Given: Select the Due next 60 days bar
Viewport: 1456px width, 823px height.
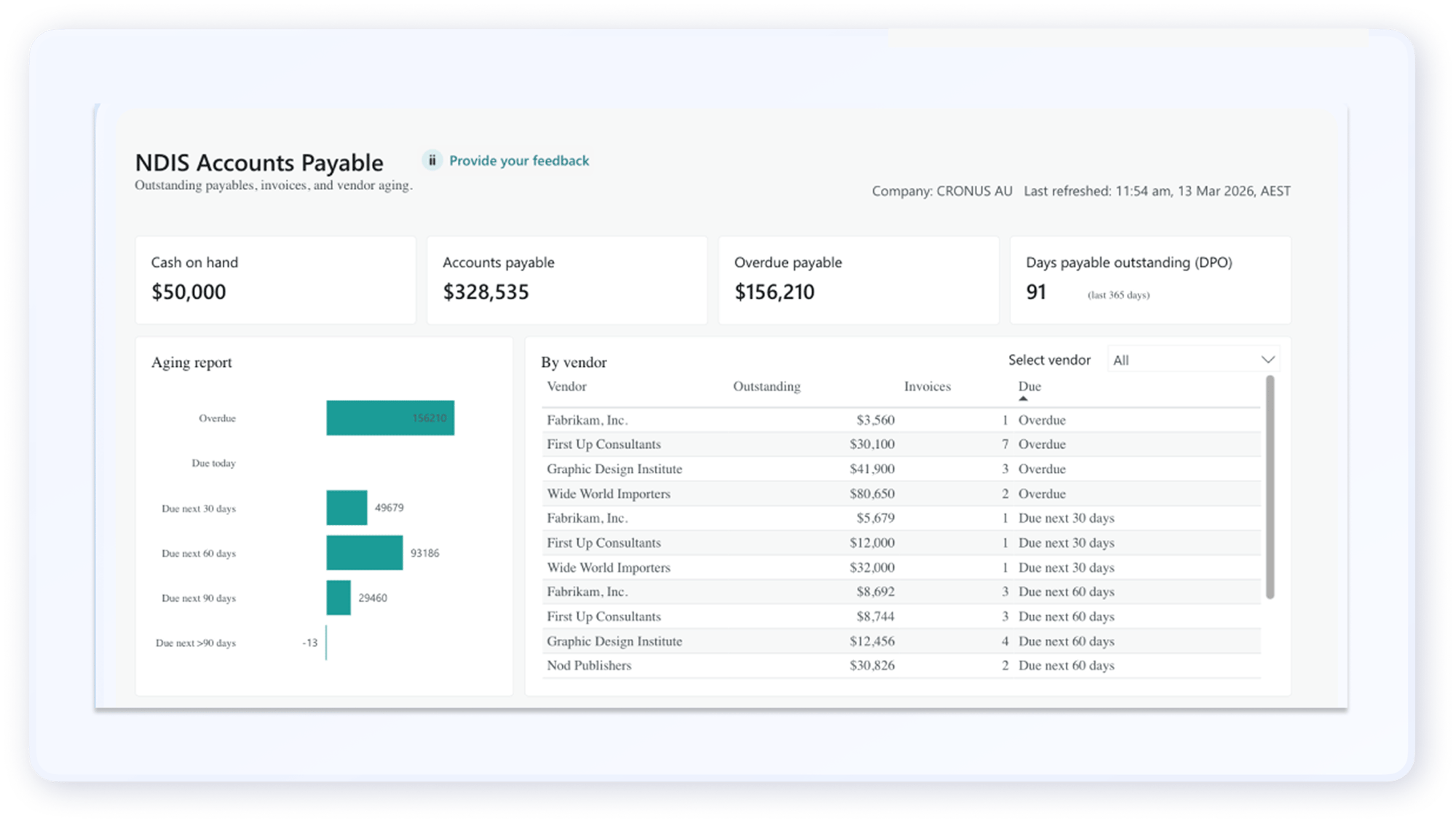Looking at the screenshot, I should point(364,553).
